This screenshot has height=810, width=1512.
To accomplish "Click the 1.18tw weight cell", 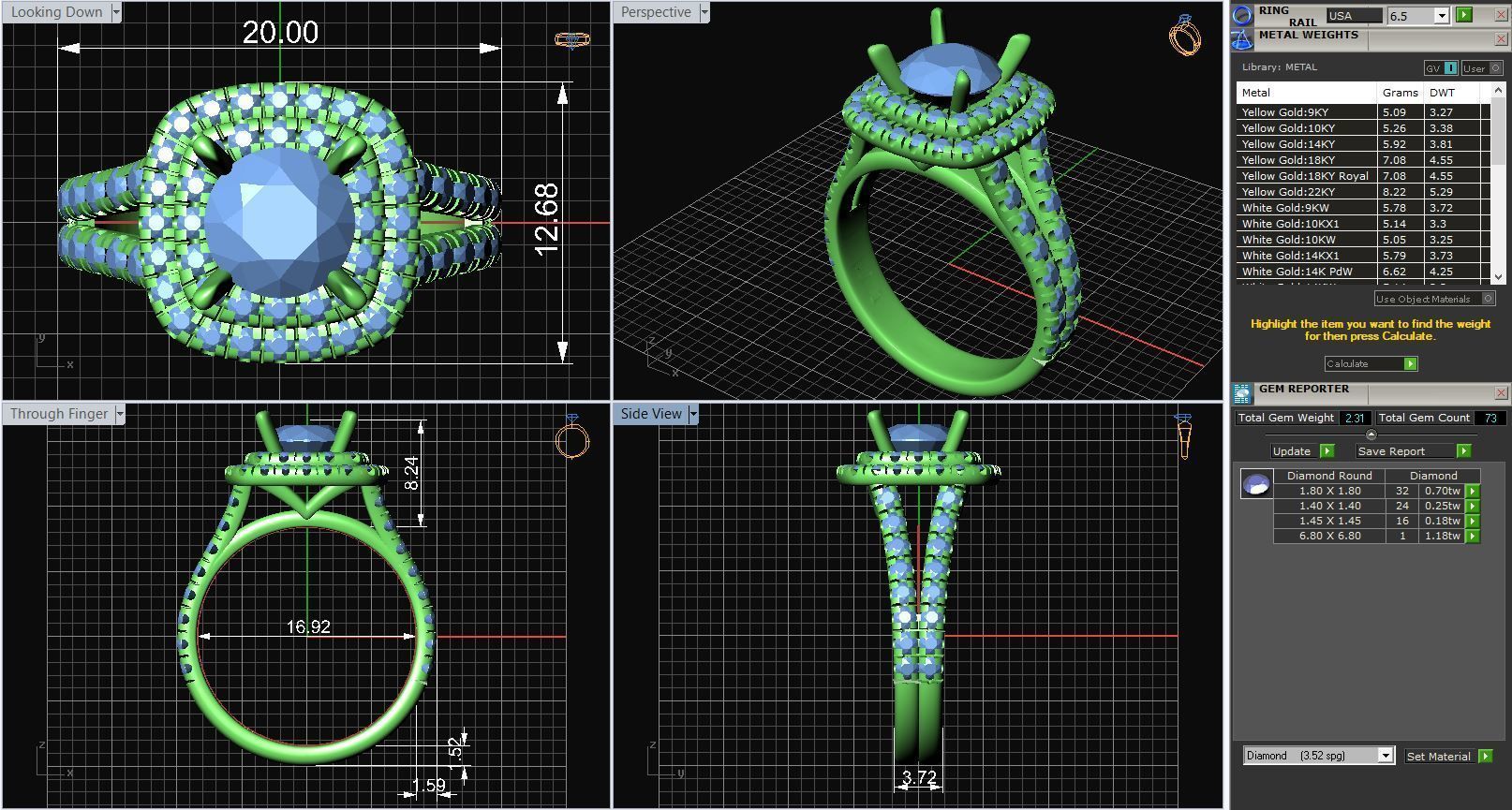I will click(x=1442, y=536).
